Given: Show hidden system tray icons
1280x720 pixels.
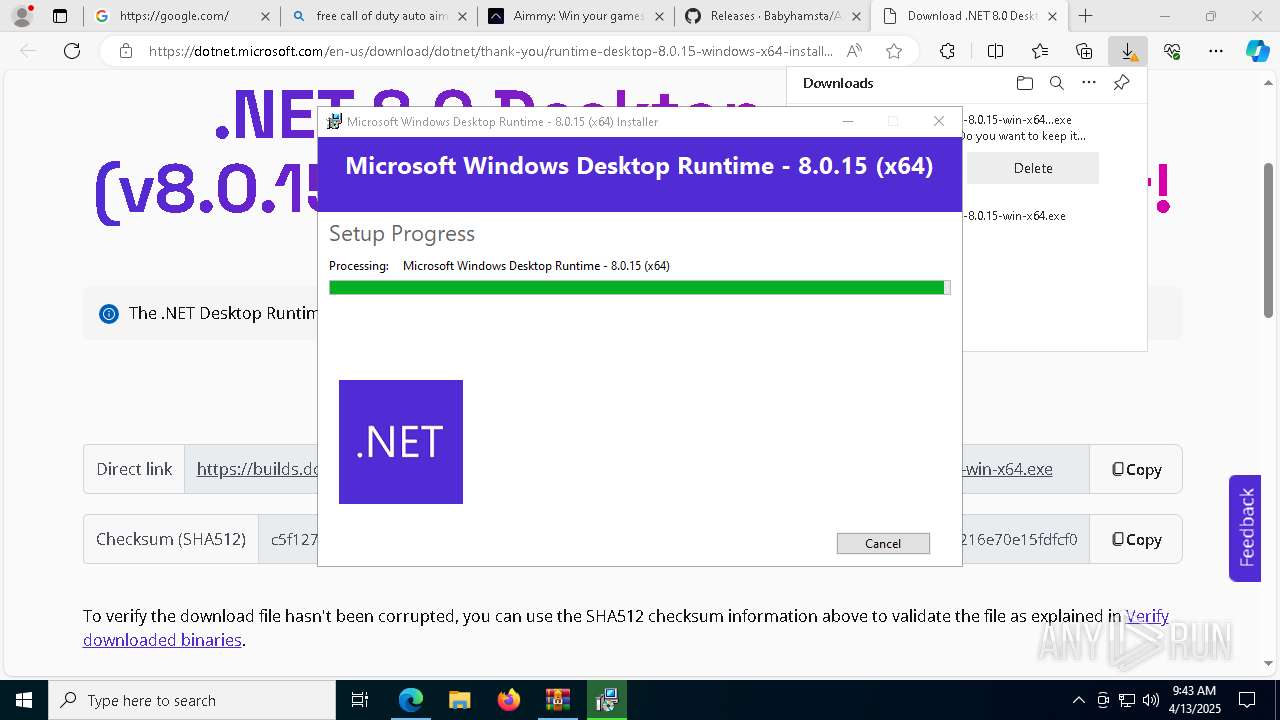Looking at the screenshot, I should click(x=1078, y=700).
